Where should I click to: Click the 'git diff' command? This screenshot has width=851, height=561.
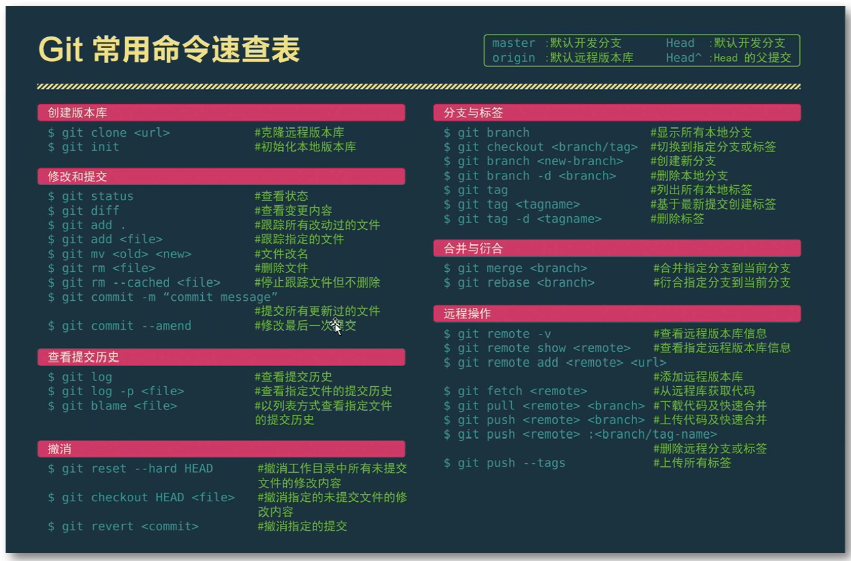(84, 211)
